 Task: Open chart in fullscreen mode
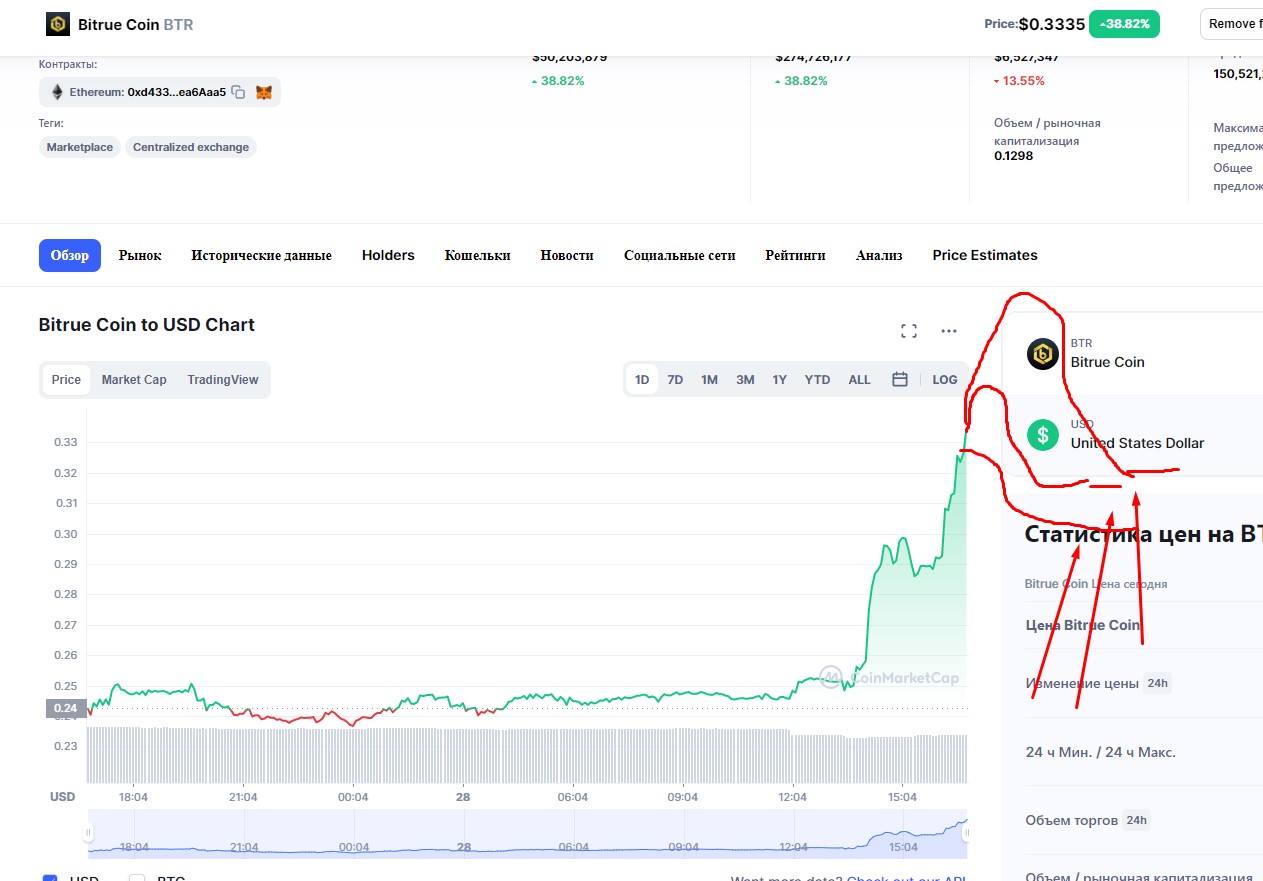click(909, 331)
